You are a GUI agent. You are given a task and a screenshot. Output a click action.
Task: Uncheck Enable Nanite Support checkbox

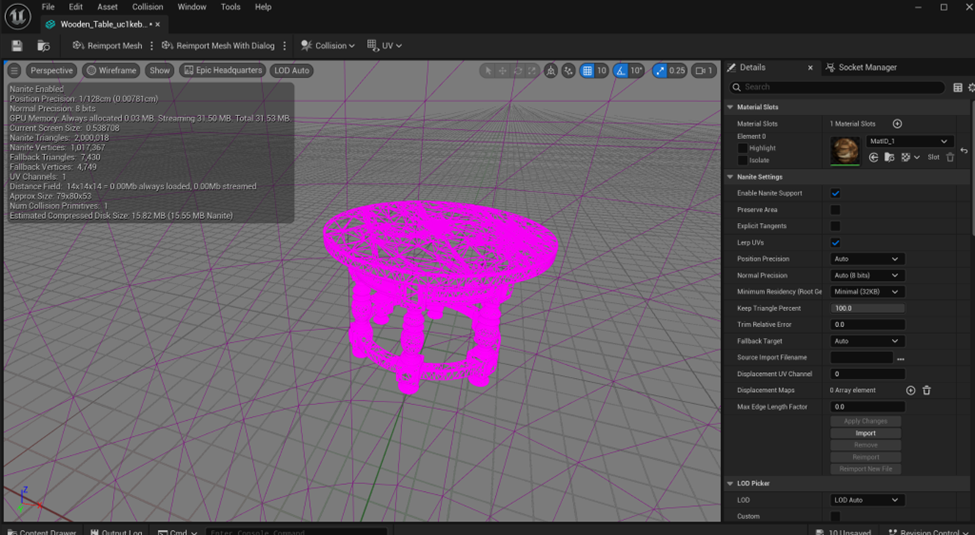pos(835,193)
